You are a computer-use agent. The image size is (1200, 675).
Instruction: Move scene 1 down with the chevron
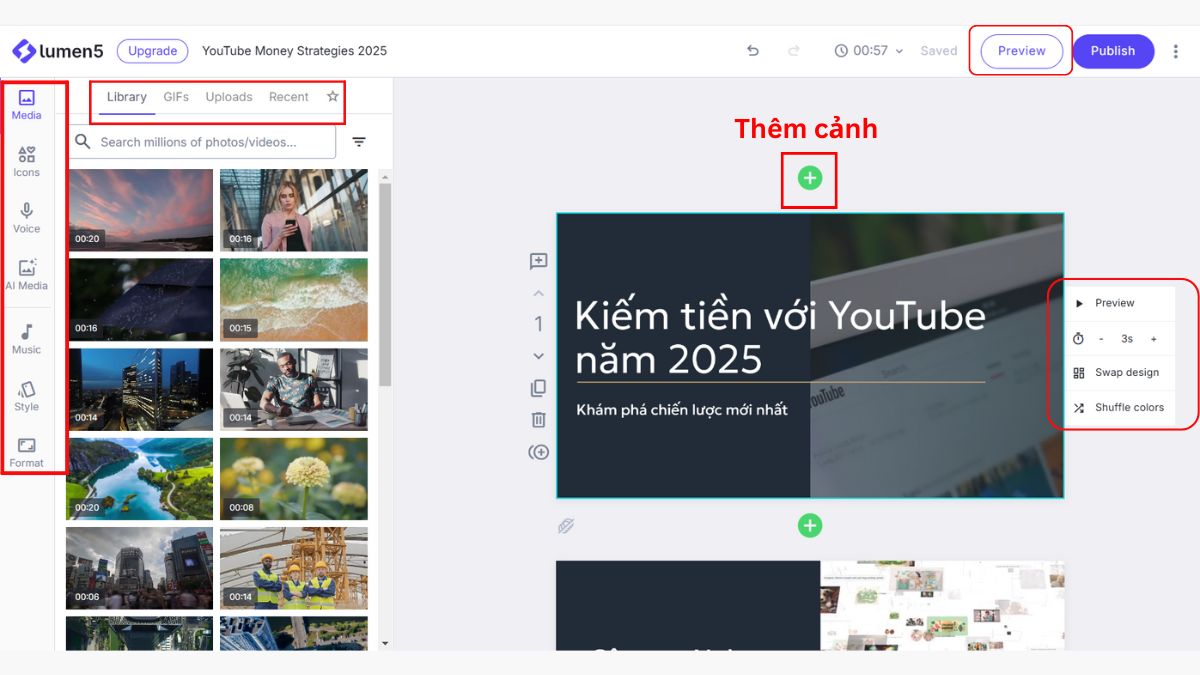538,356
